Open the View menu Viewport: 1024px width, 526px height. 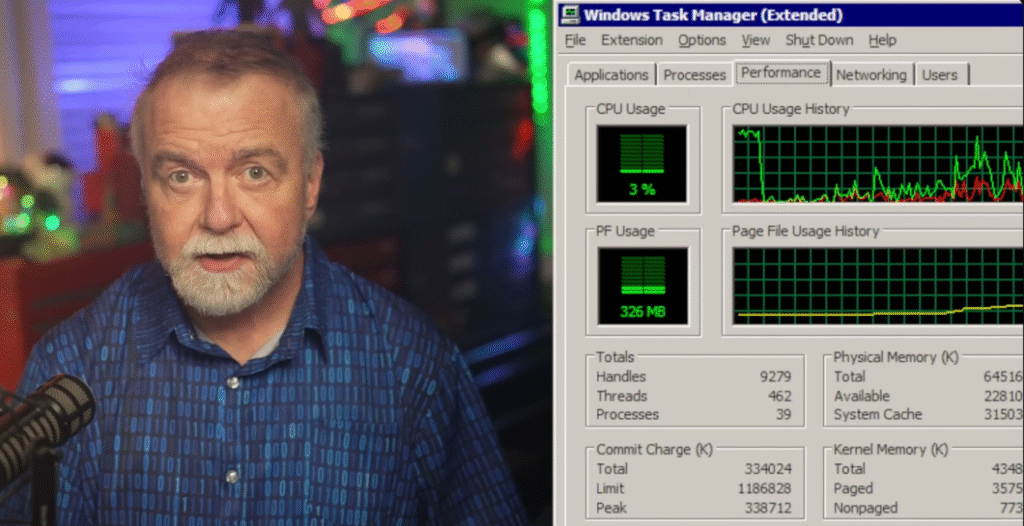[756, 40]
